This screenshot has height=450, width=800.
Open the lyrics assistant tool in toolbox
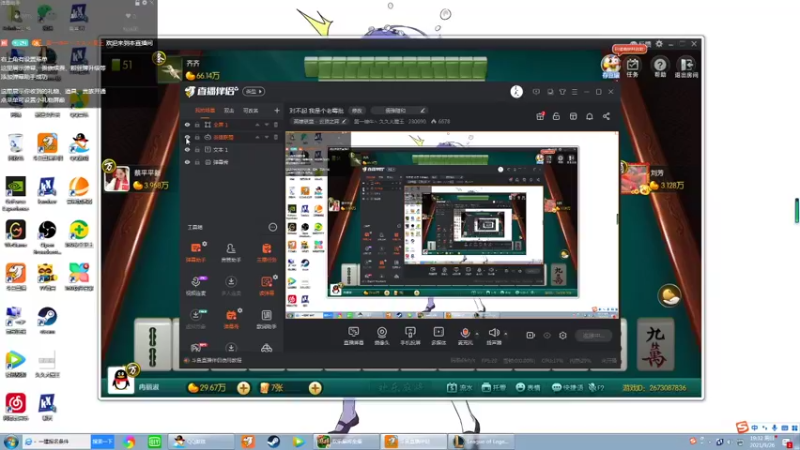click(266, 318)
